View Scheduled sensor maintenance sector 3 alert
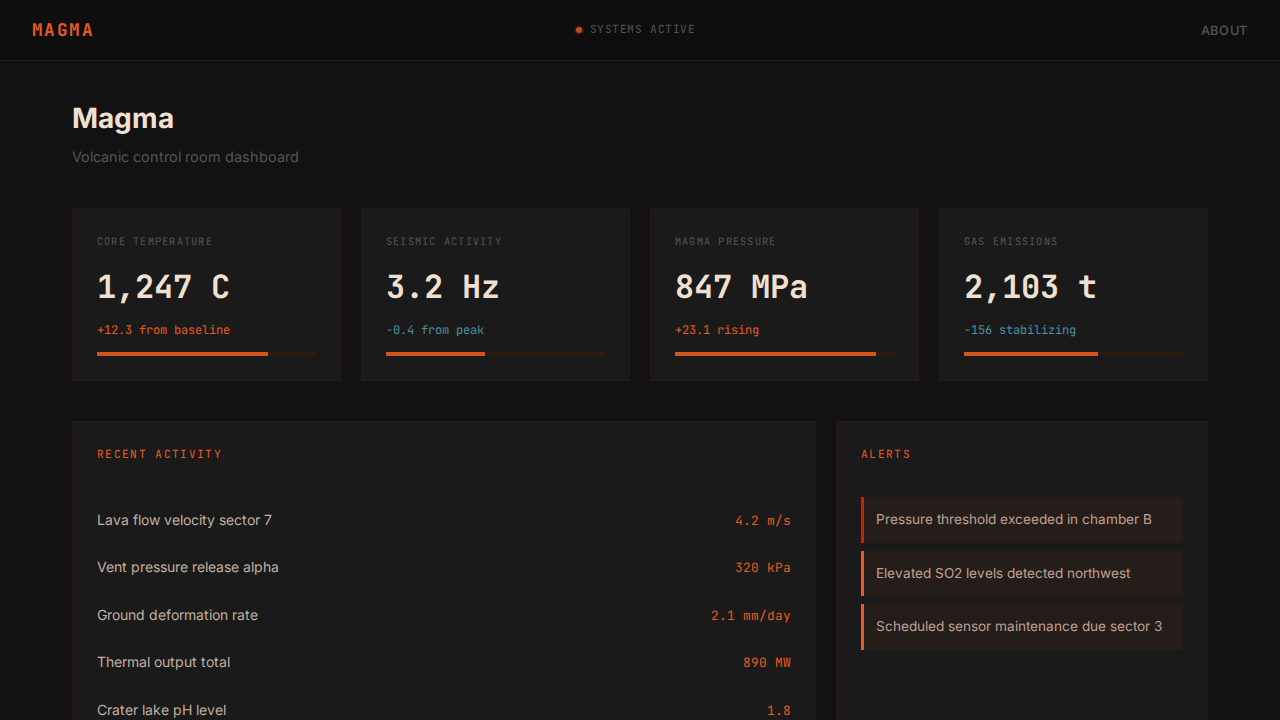This screenshot has width=1280, height=720. point(1022,627)
